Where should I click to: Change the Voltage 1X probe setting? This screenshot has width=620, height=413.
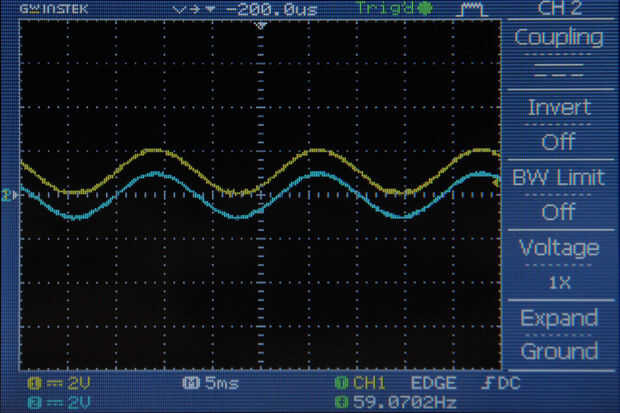tap(559, 265)
